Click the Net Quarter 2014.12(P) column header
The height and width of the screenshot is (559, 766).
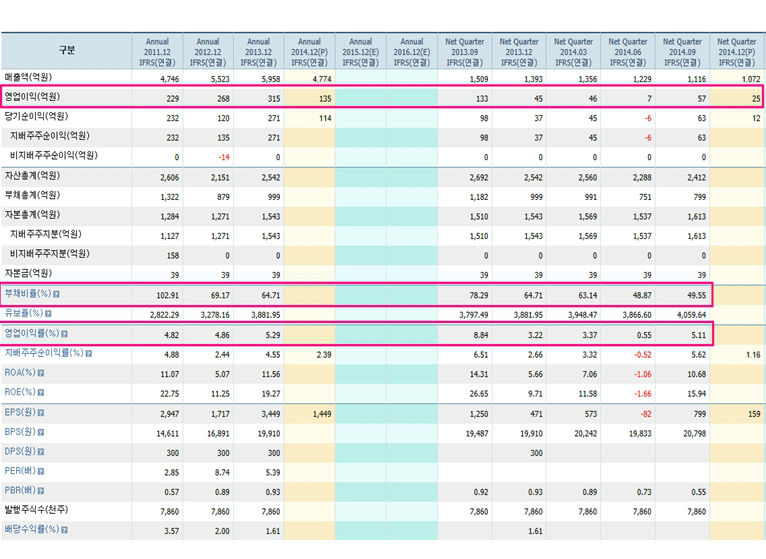[x=738, y=51]
